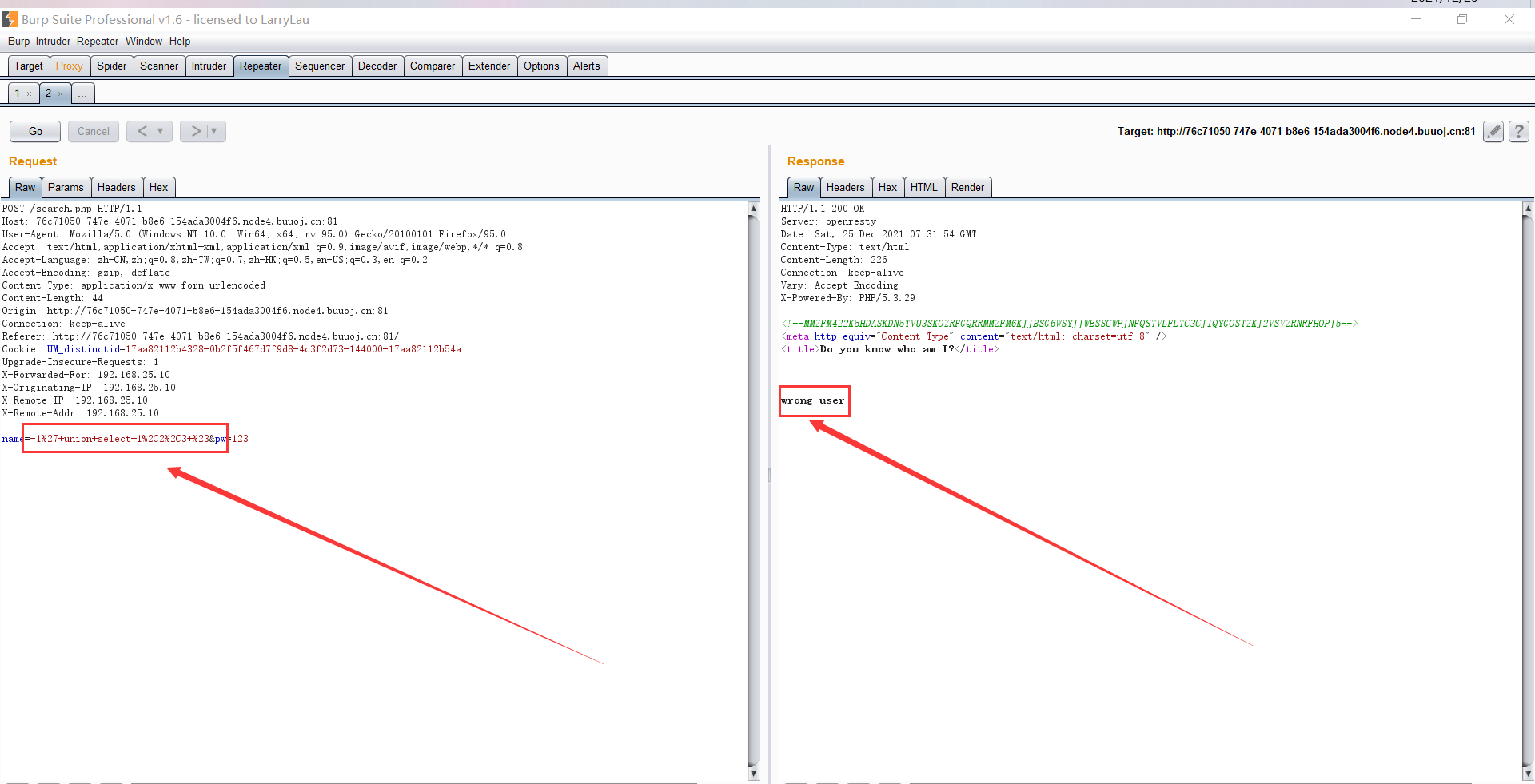The height and width of the screenshot is (784, 1535).
Task: Click the green HTML comment in response
Action: tap(1069, 324)
